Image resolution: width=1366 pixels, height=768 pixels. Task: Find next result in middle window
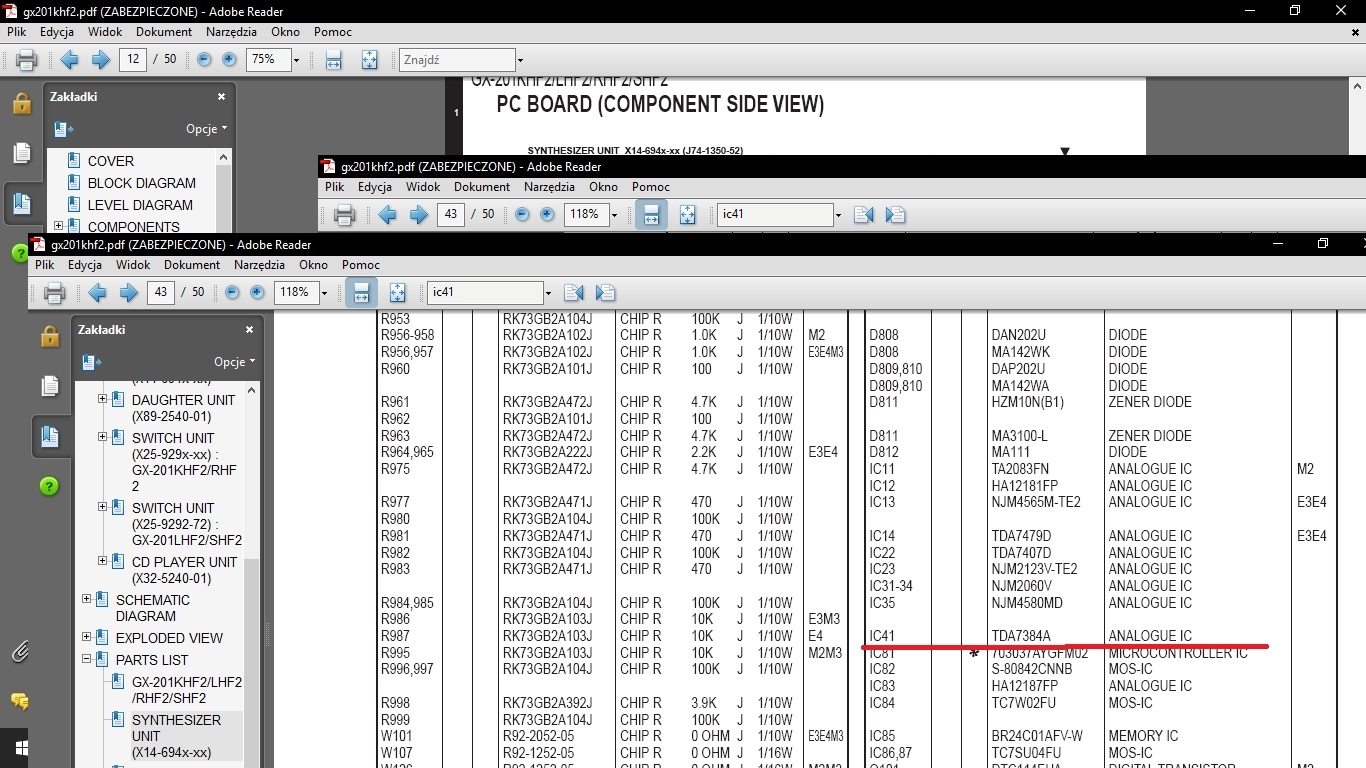point(895,215)
